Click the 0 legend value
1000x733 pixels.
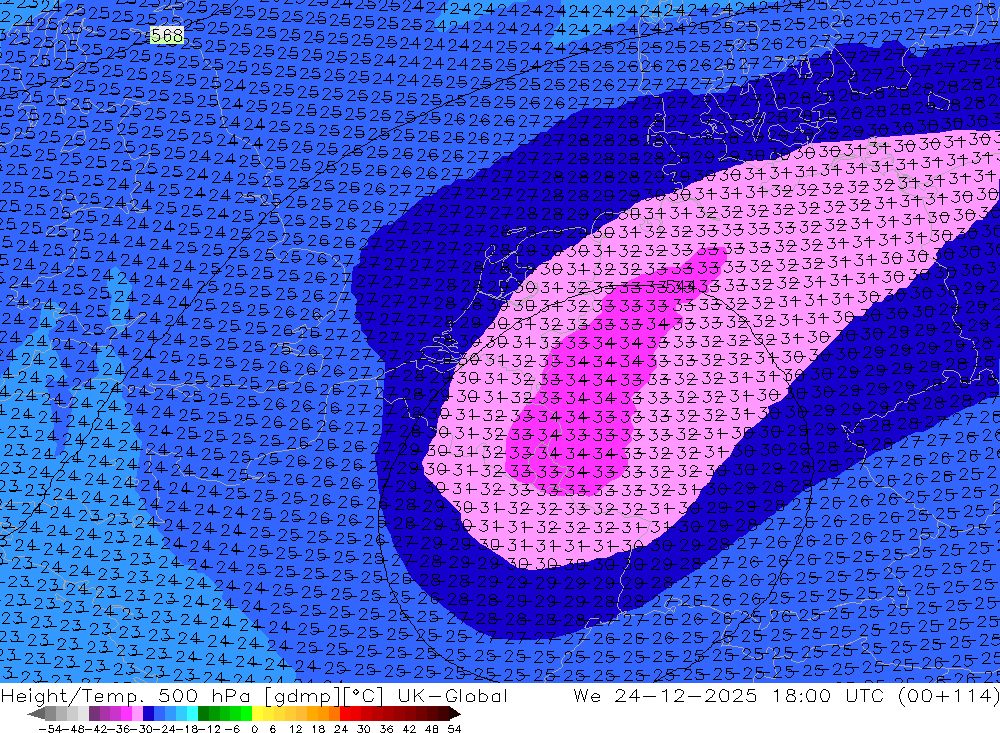coord(254,729)
